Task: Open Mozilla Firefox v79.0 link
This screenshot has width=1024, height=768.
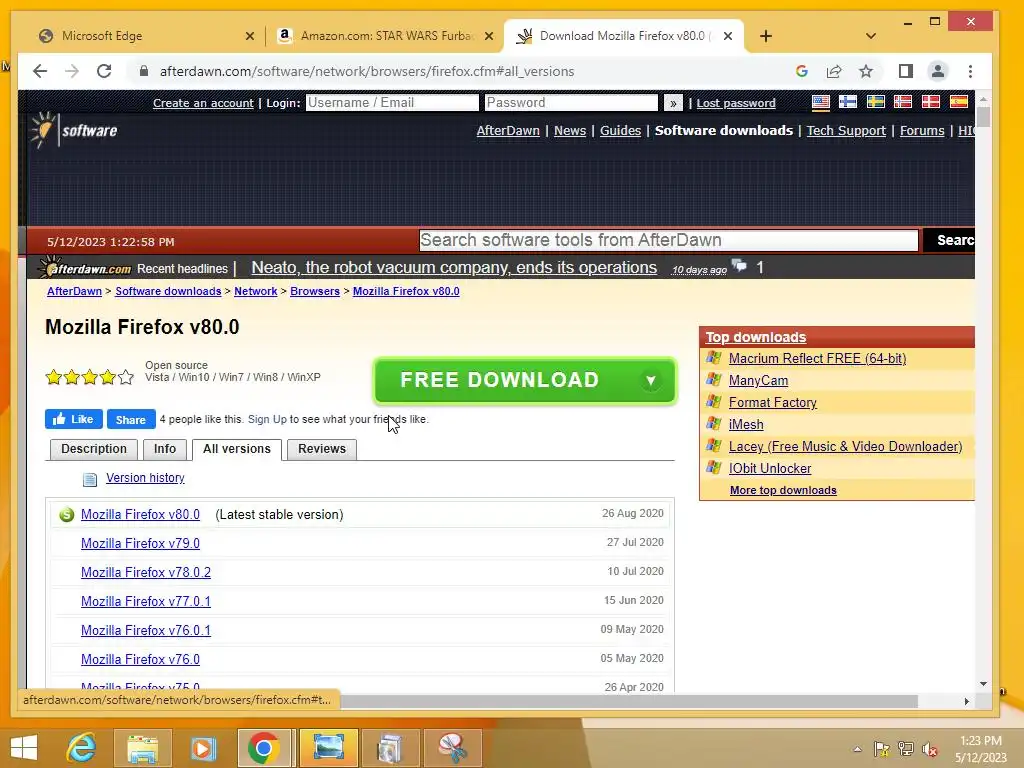Action: click(x=140, y=543)
